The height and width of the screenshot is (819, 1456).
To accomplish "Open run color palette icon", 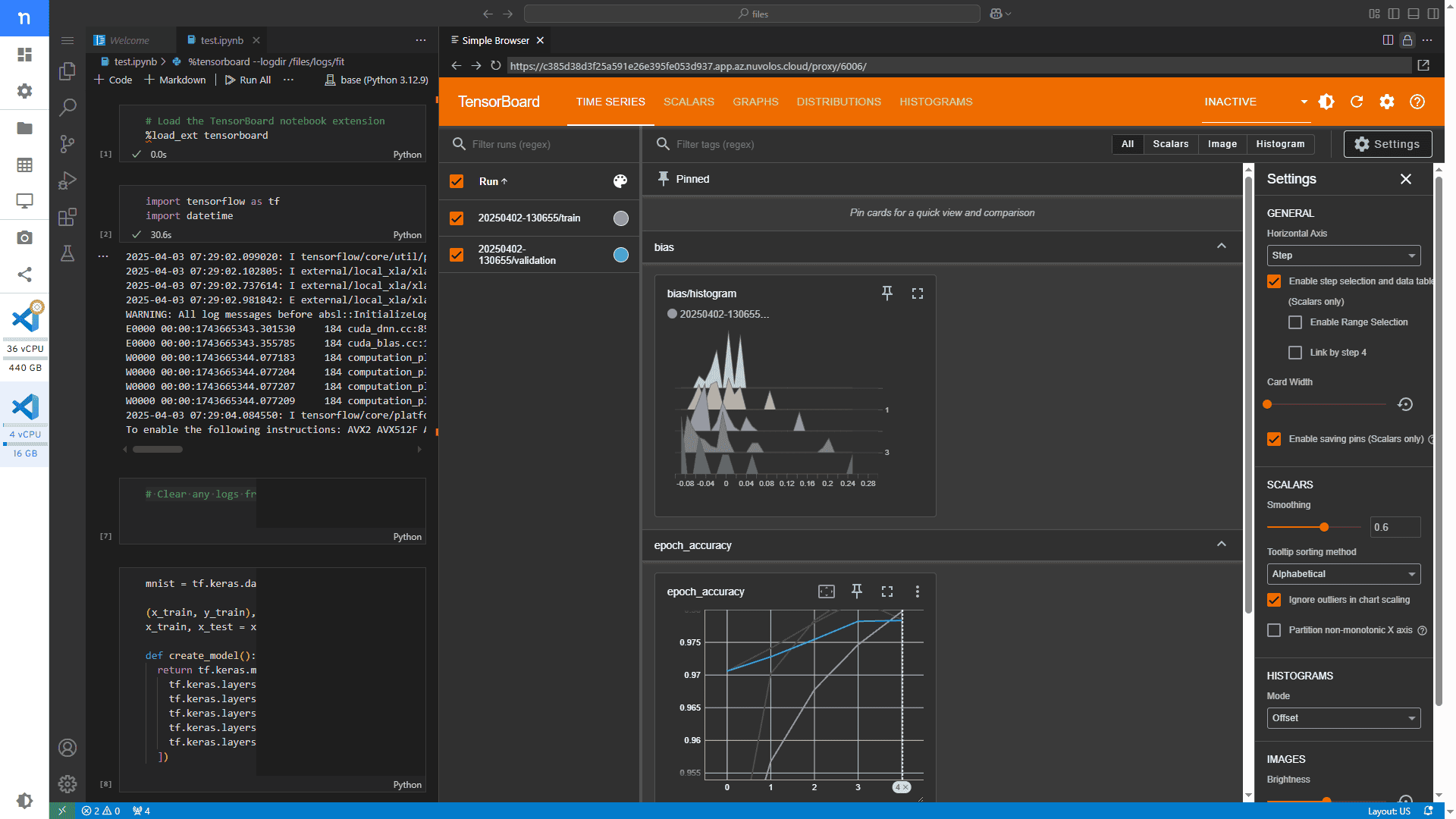I will [x=620, y=181].
